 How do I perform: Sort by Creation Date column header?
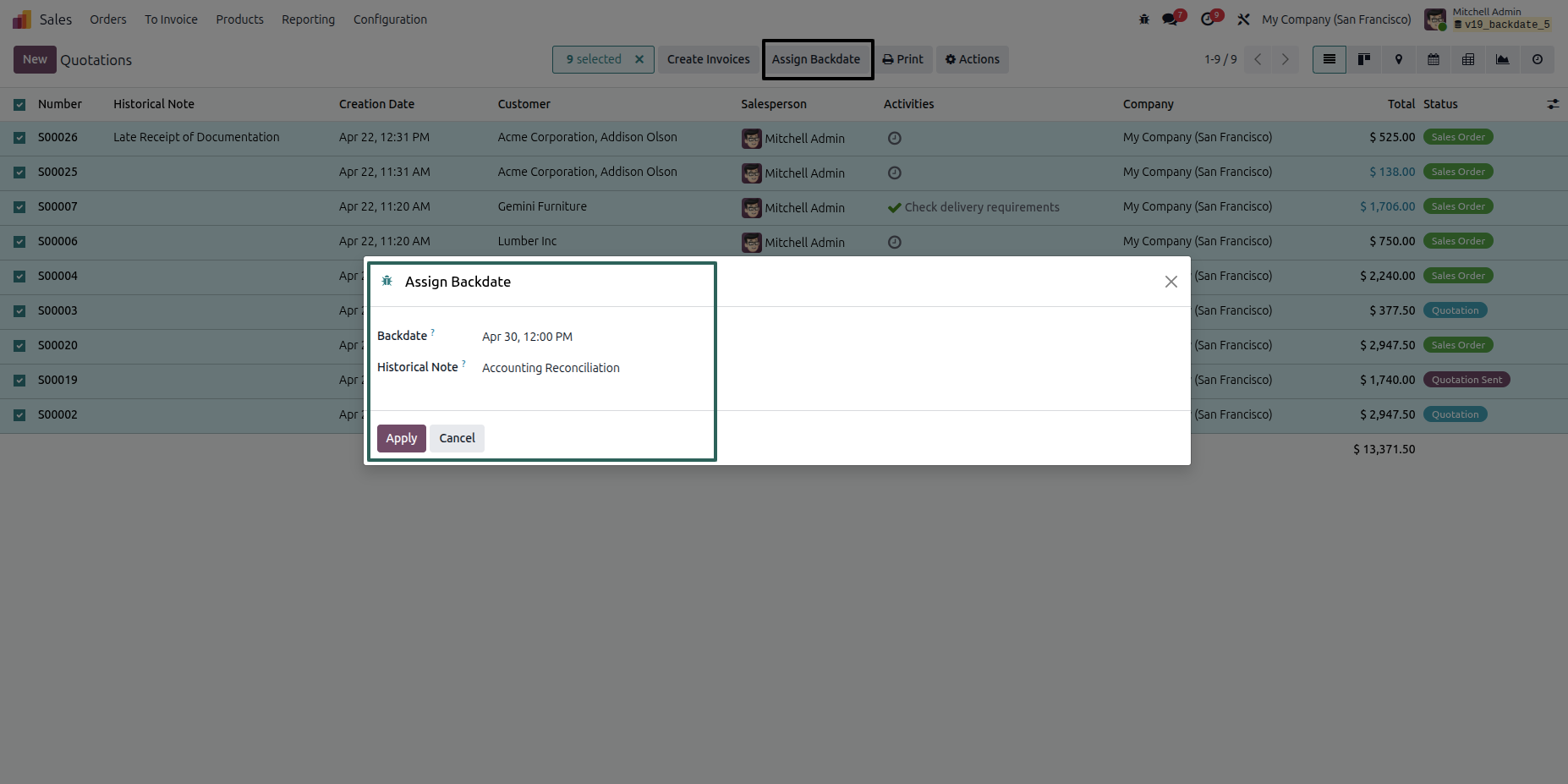coord(376,104)
